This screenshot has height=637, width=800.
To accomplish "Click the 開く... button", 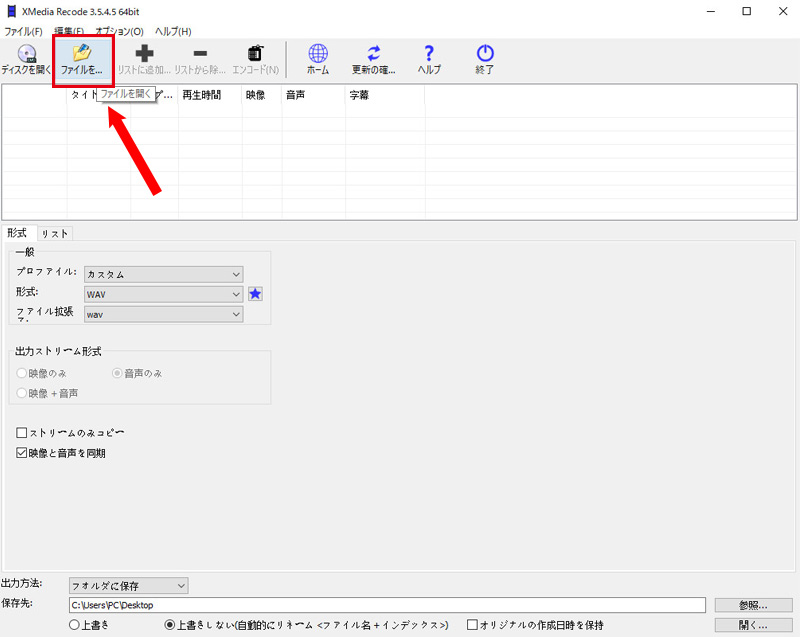I will point(754,625).
